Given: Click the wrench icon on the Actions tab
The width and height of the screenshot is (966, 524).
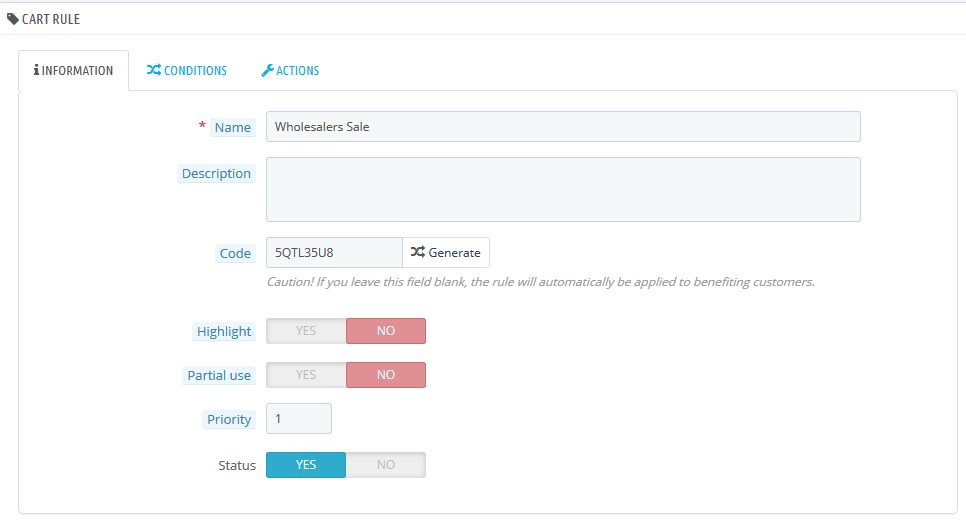Looking at the screenshot, I should tap(267, 71).
